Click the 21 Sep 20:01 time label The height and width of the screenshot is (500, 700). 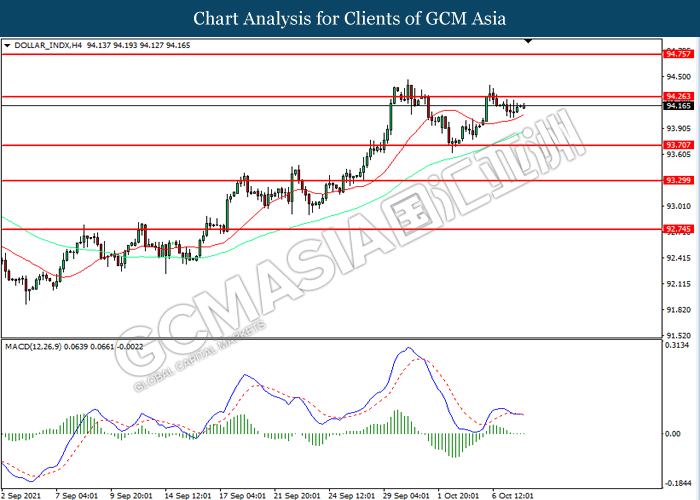(297, 496)
